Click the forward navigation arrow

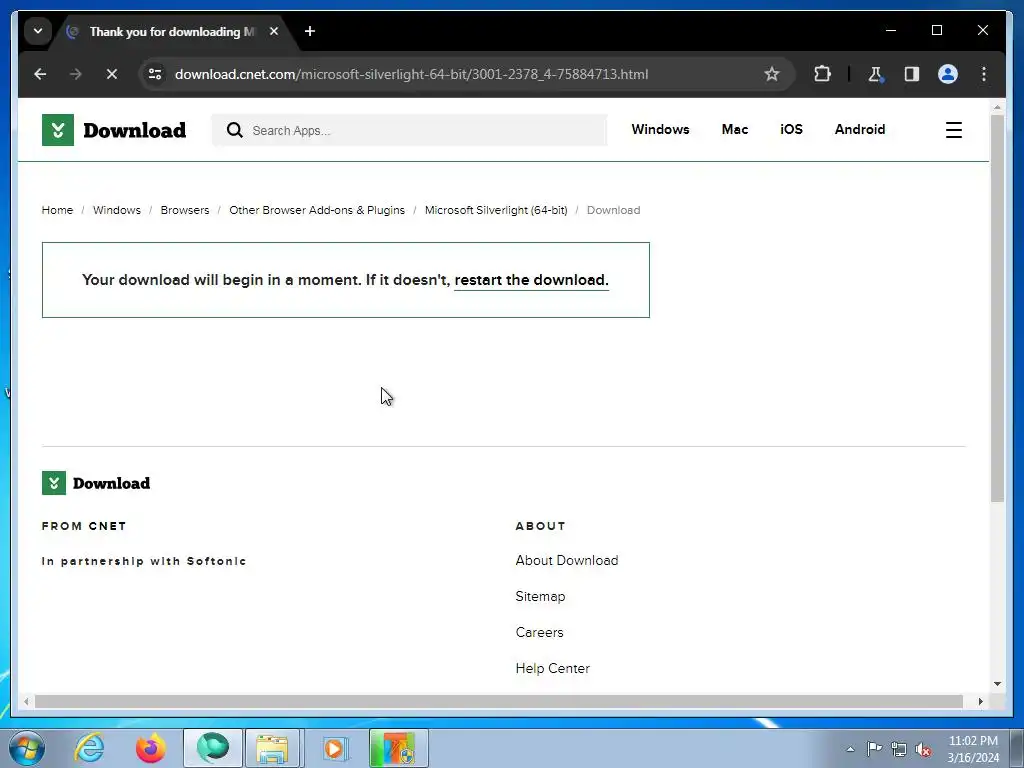click(x=76, y=74)
